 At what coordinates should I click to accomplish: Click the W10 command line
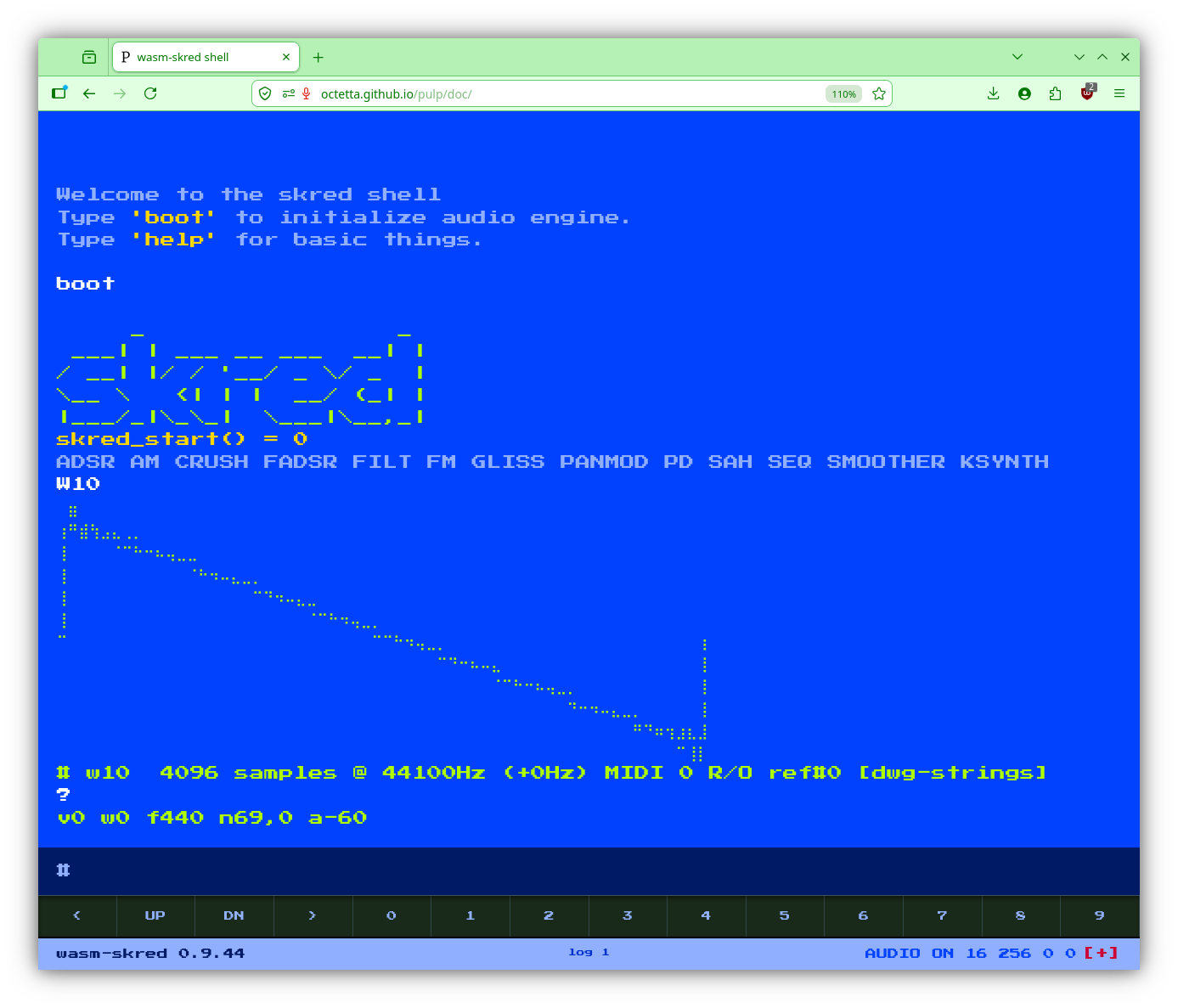[x=78, y=483]
